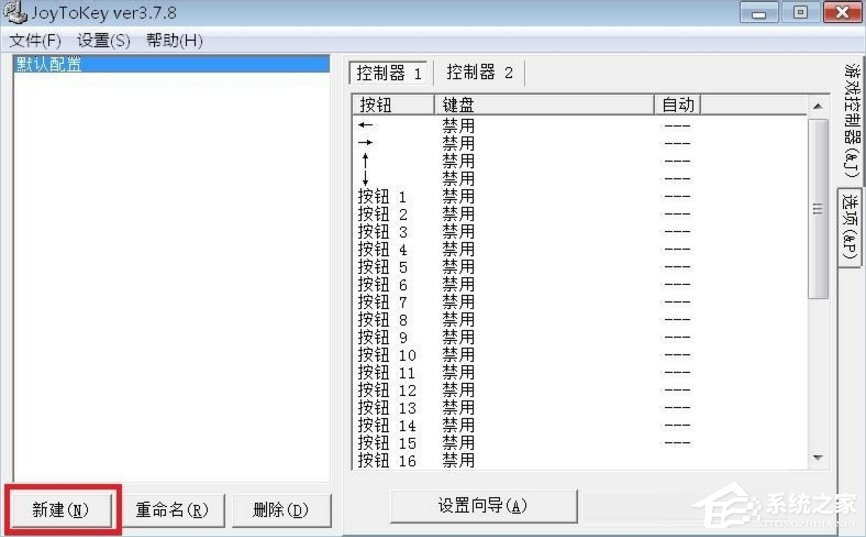The height and width of the screenshot is (537, 866).
Task: Select the 按钮 7 row
Action: (x=580, y=302)
